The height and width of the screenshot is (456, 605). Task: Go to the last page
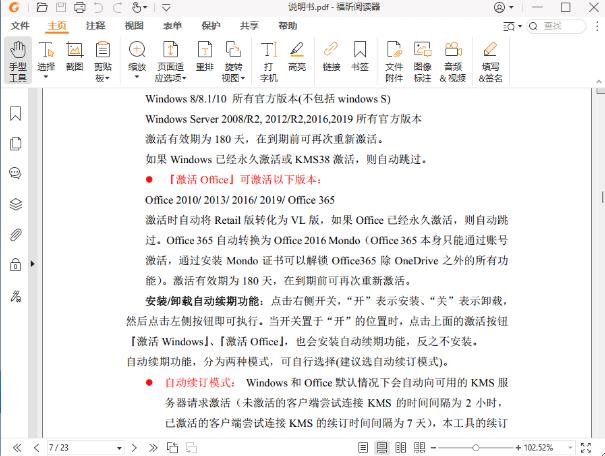point(153,448)
